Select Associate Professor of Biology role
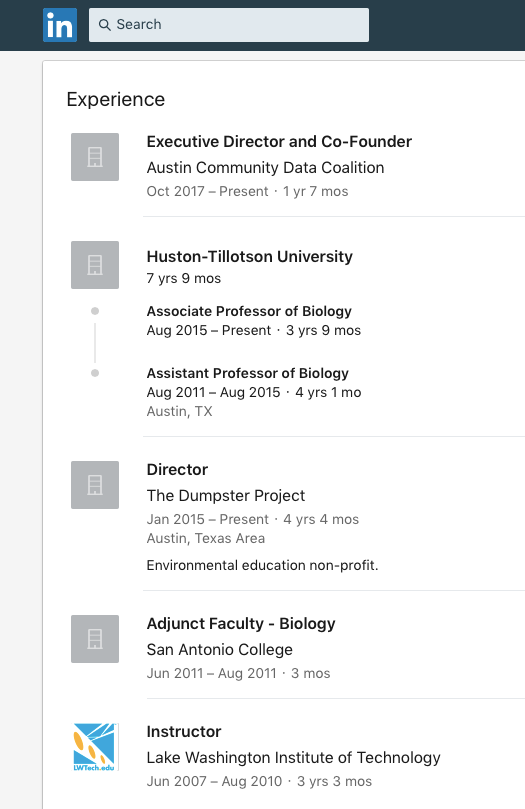525x809 pixels. point(249,311)
